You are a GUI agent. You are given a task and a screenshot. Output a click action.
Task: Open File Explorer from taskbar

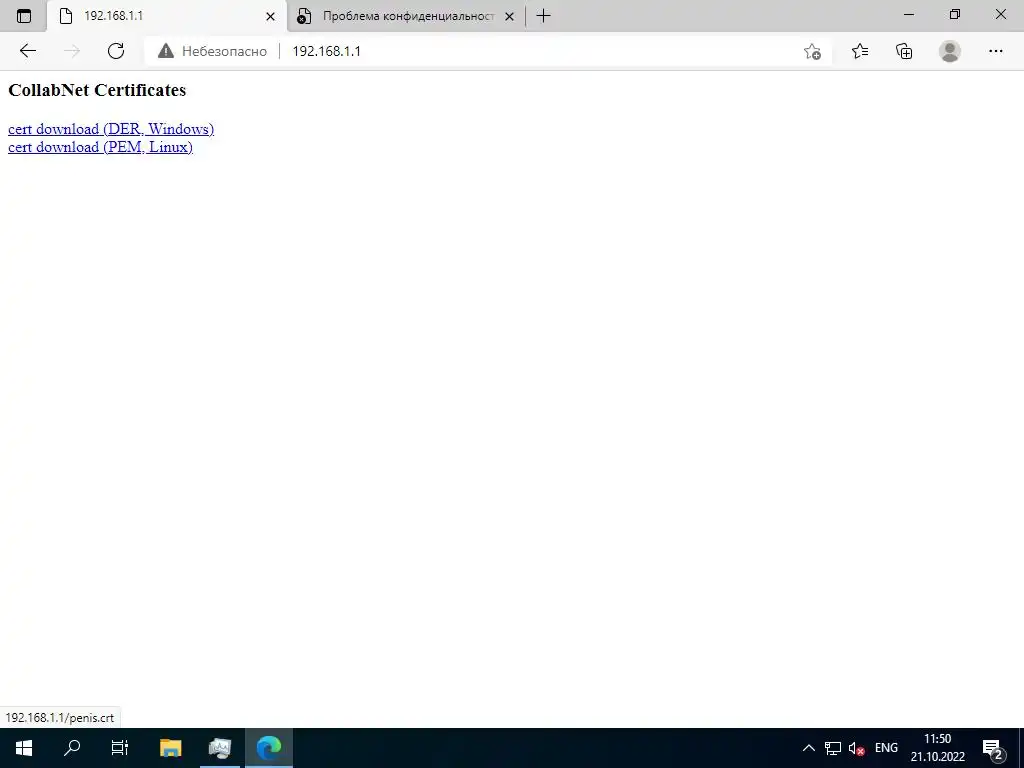pos(171,748)
